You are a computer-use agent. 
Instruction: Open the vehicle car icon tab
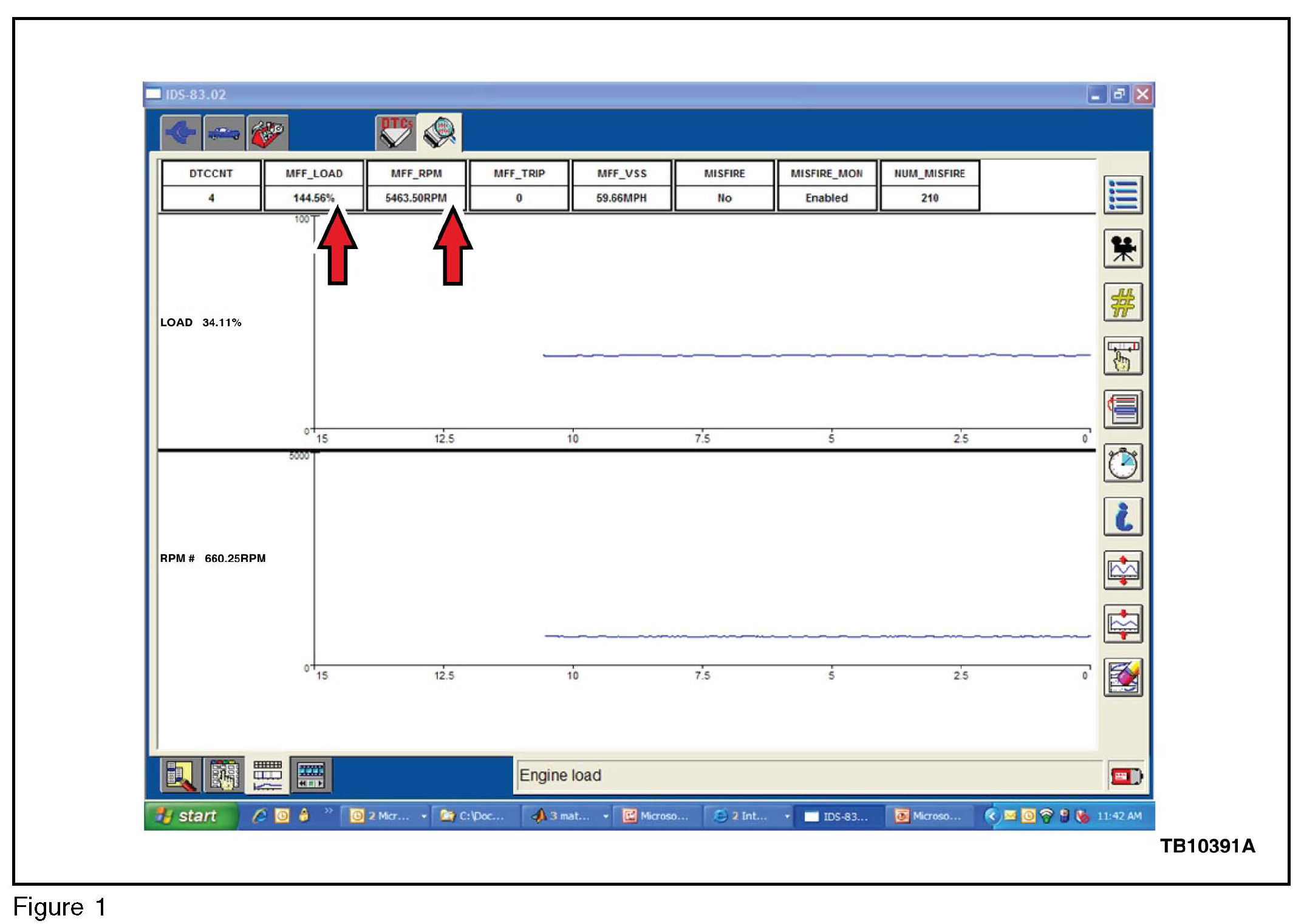tap(224, 132)
